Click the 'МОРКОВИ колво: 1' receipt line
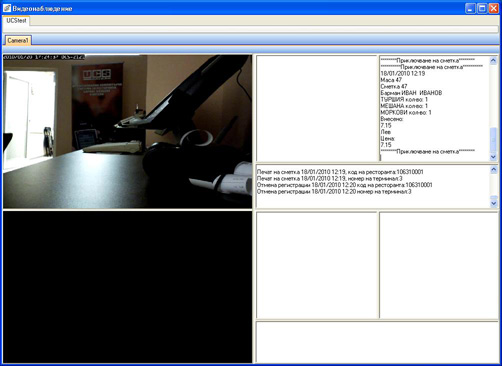 coord(406,113)
